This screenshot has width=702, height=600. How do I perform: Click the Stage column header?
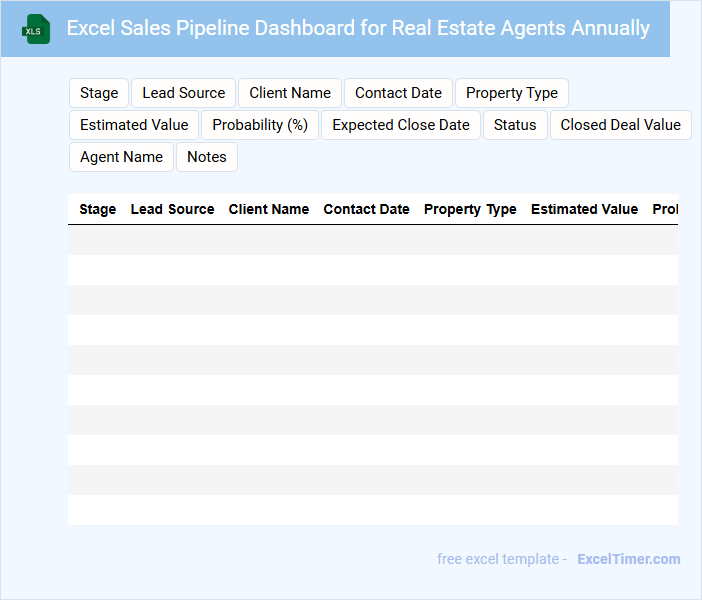pos(97,209)
